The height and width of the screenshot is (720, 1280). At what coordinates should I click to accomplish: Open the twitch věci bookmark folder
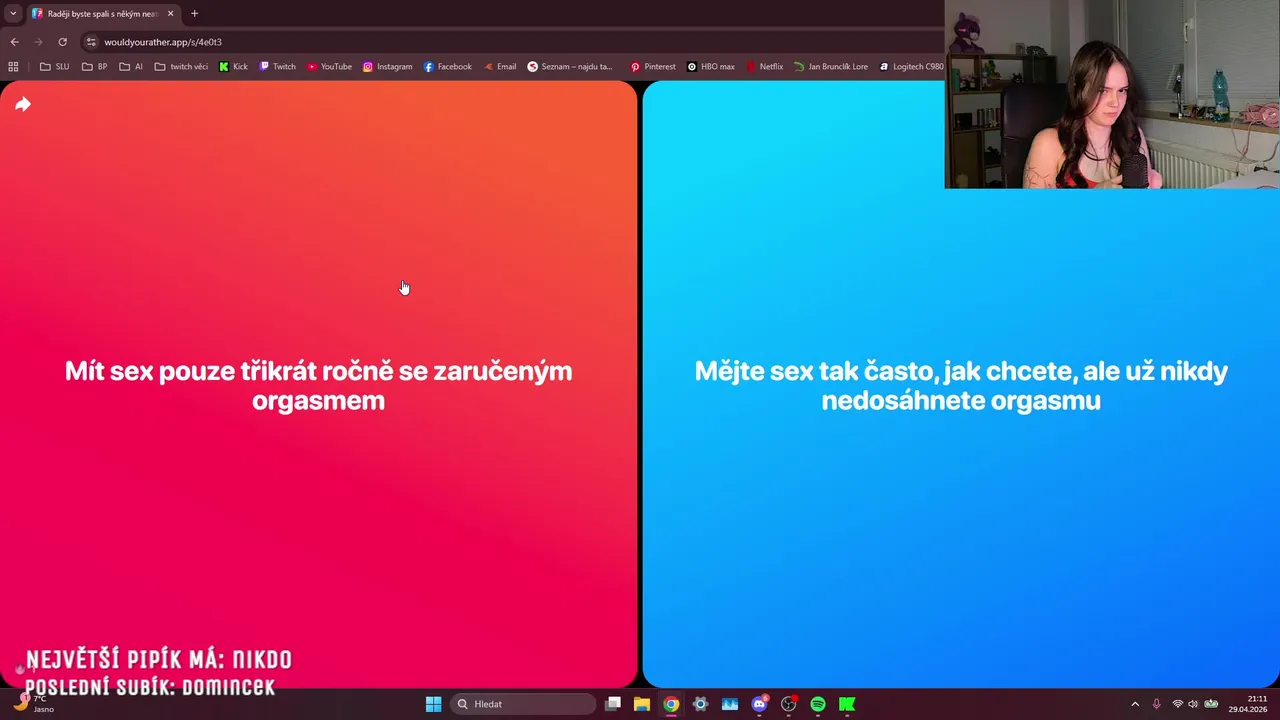click(x=181, y=67)
